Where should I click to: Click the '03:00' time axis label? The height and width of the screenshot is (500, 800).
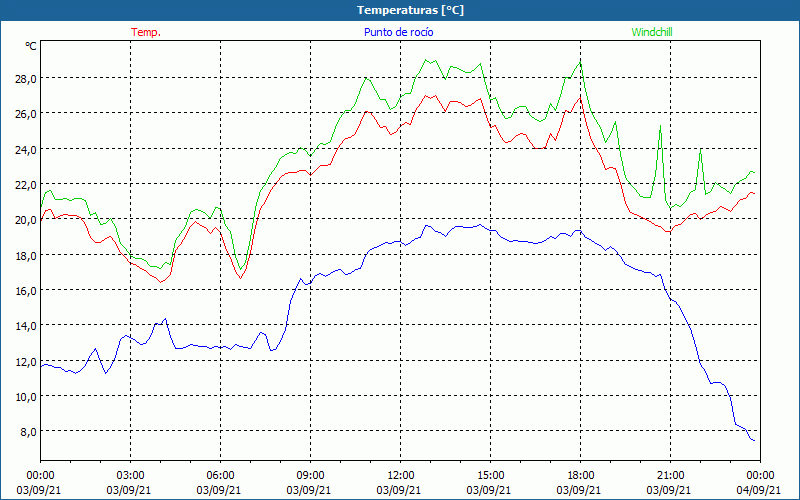tap(131, 476)
